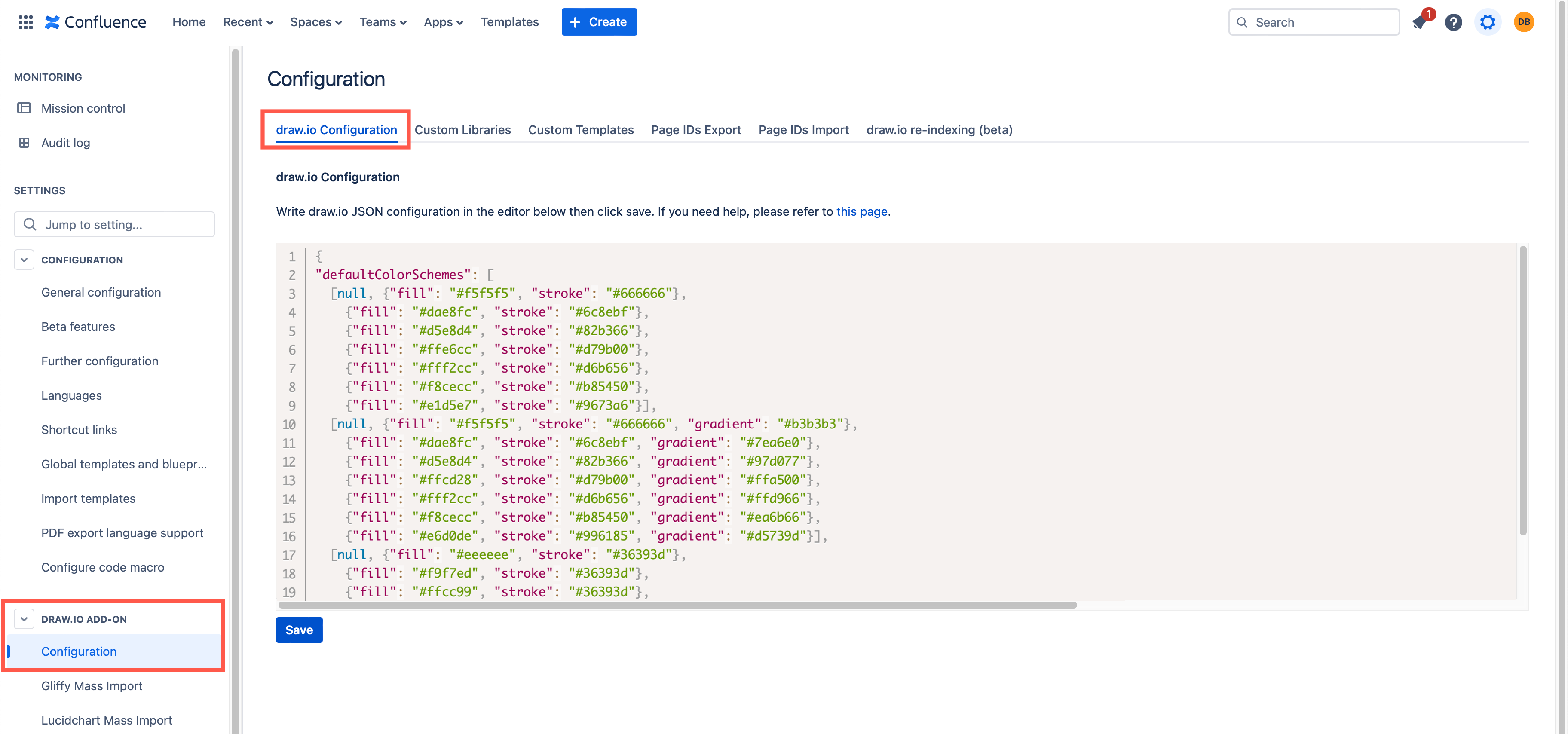Click the Jump to setting field
This screenshot has width=1568, height=734.
tap(114, 224)
